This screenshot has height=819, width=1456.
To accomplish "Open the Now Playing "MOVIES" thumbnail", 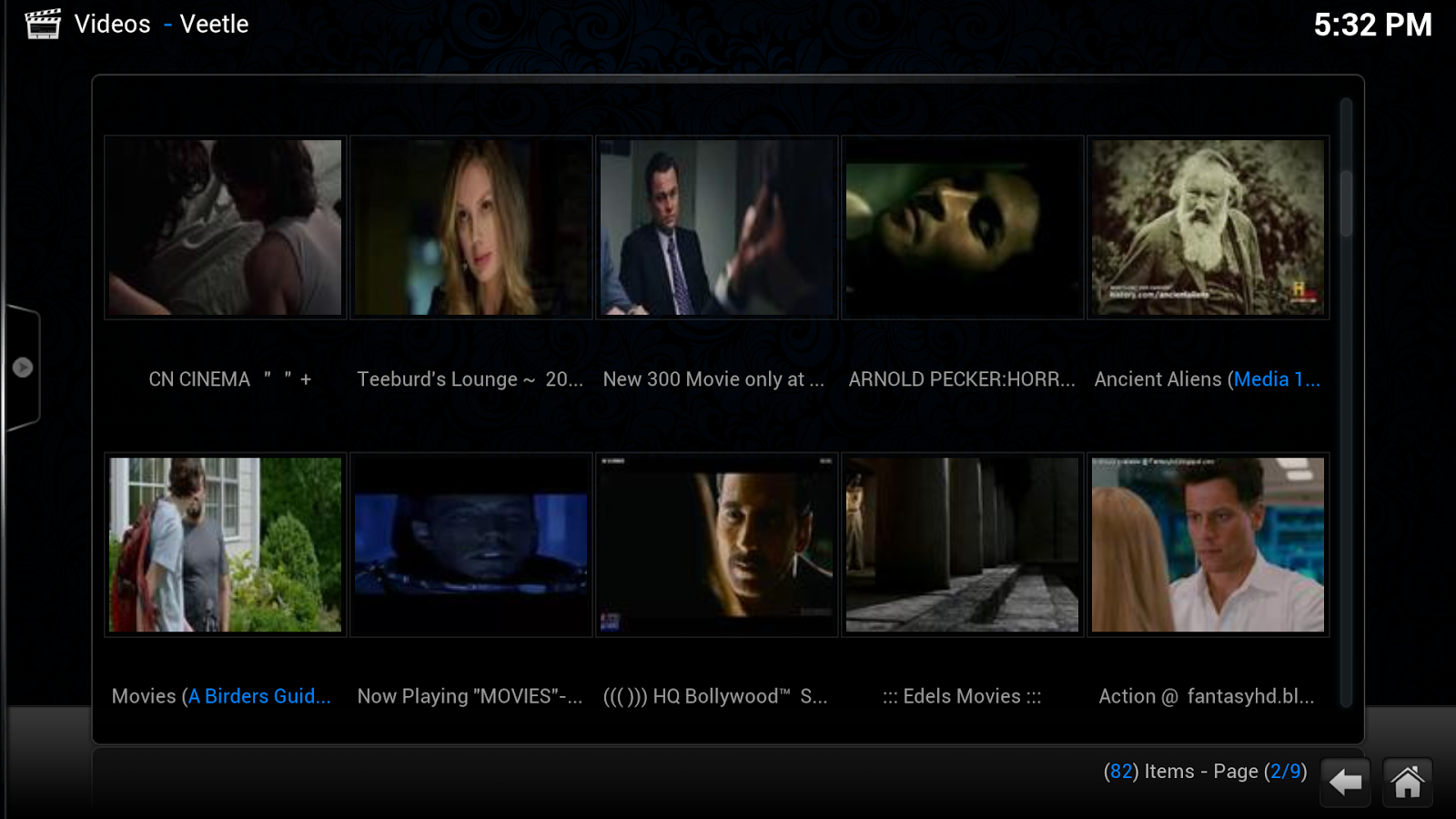I will point(471,544).
